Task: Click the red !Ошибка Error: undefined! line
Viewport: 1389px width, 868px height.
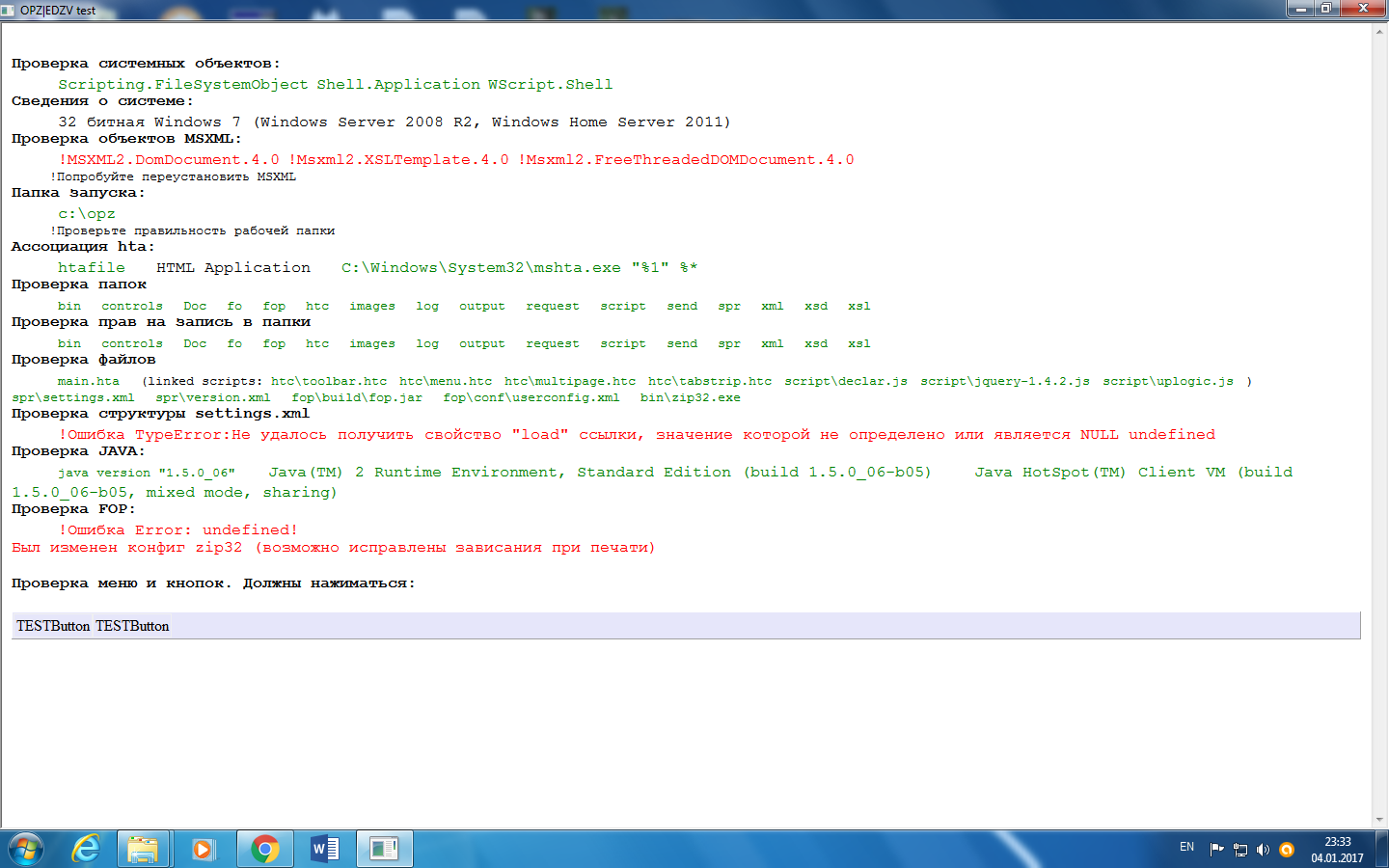Action: (178, 530)
